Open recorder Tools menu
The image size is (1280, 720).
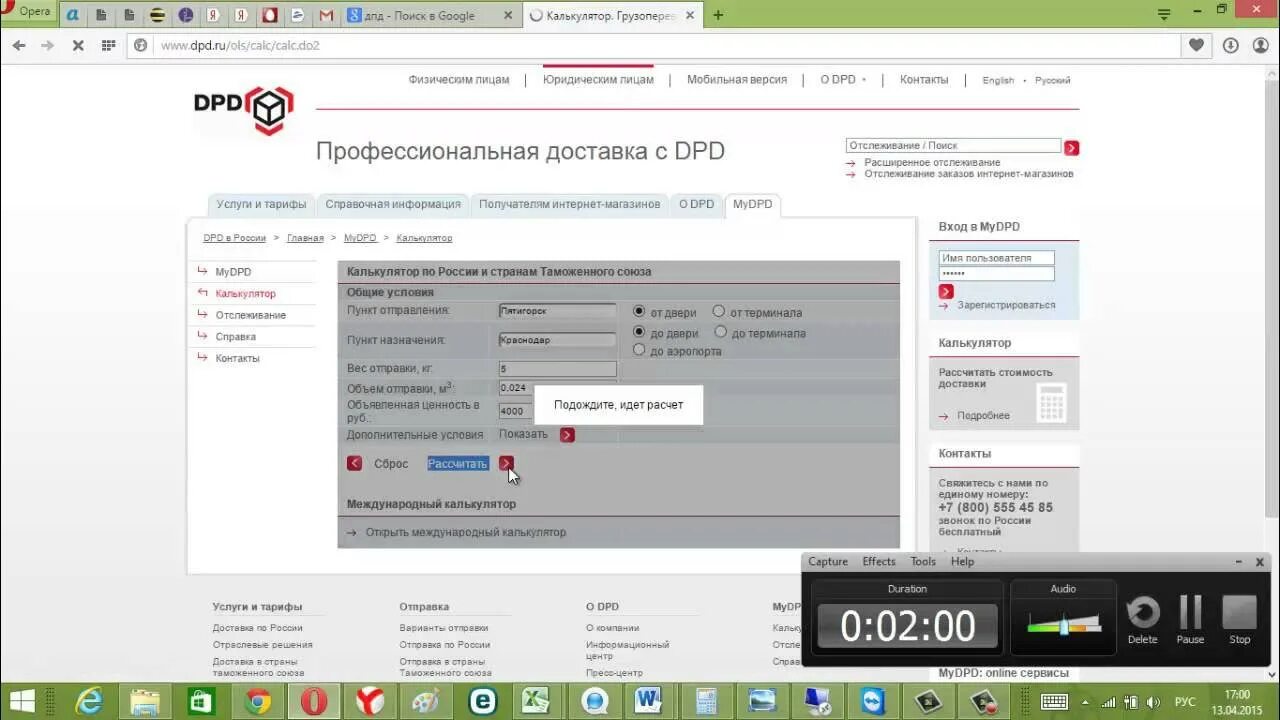click(923, 562)
